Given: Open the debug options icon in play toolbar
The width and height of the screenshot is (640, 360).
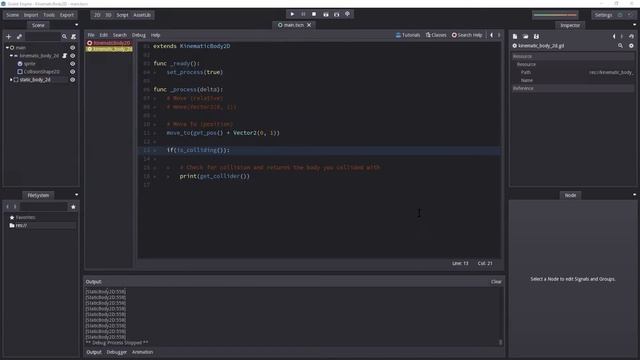Looking at the screenshot, I should 347,14.
